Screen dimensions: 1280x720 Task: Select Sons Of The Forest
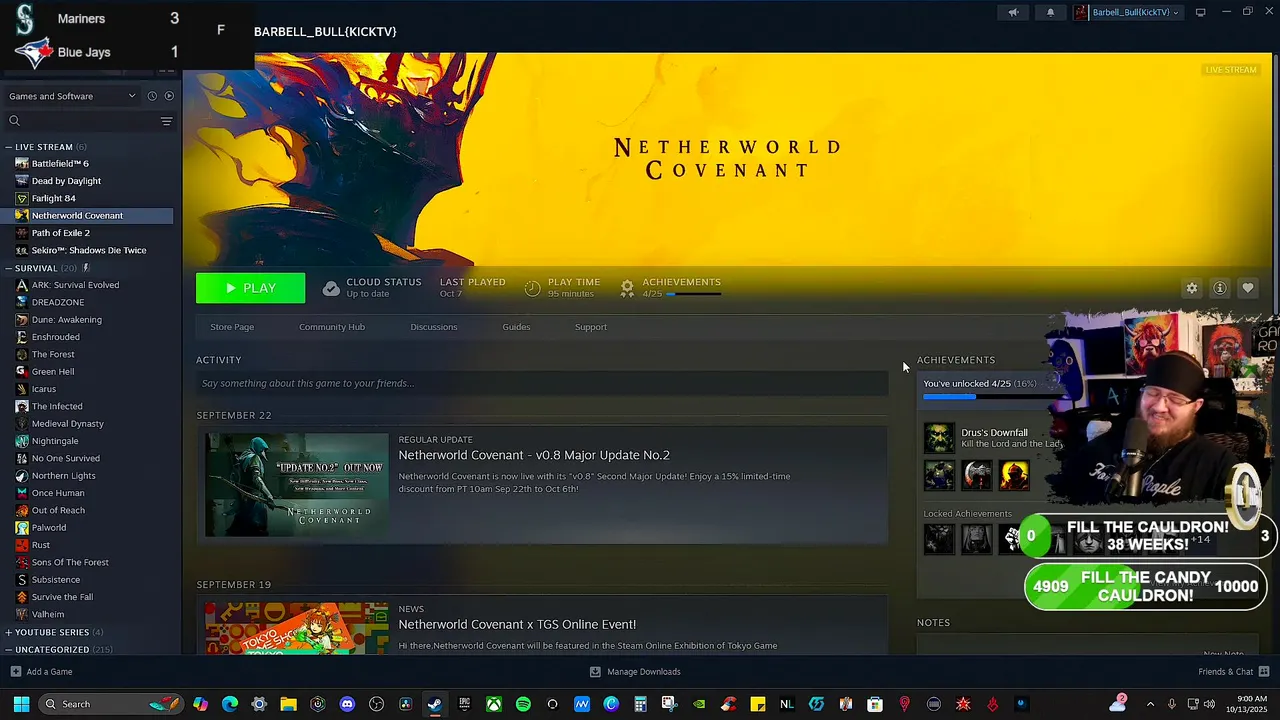point(70,562)
